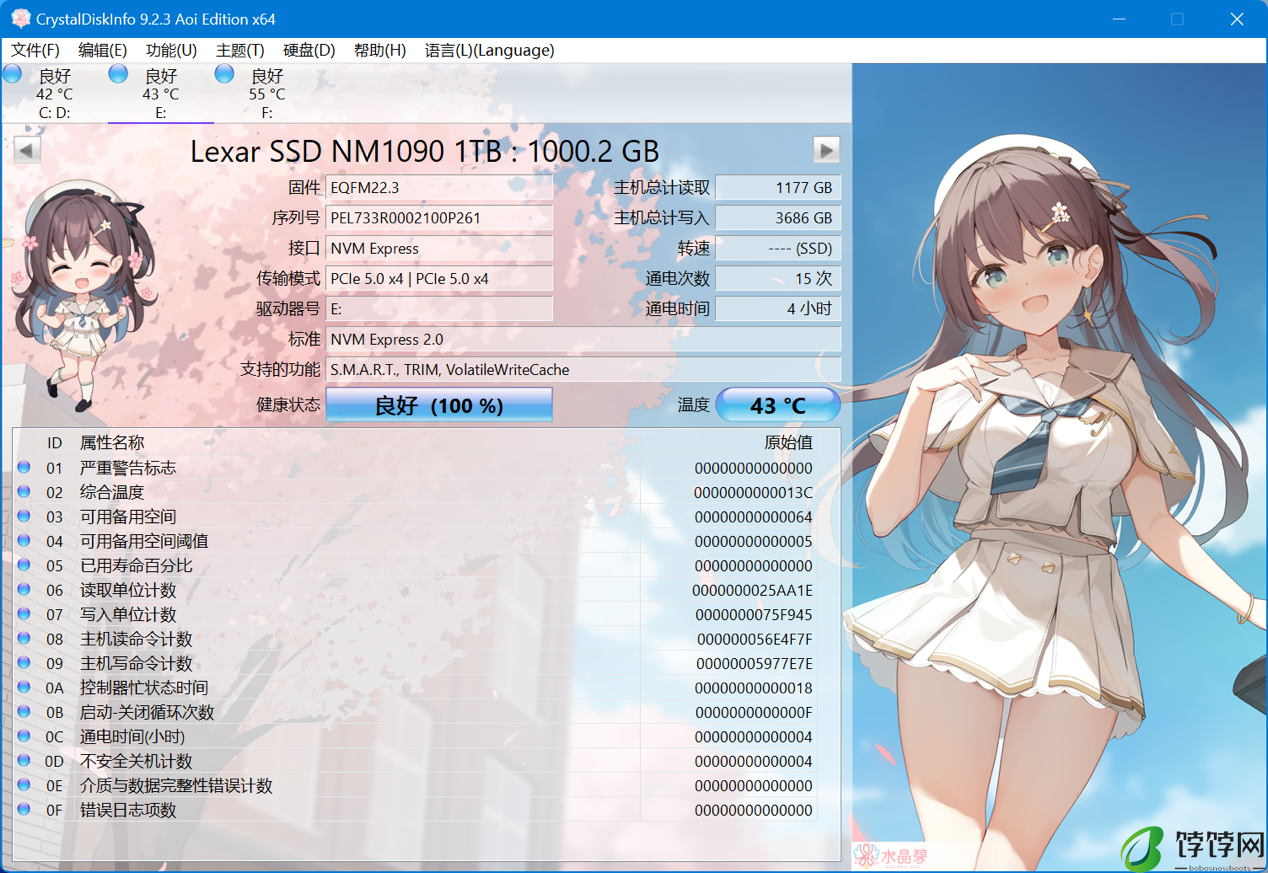The height and width of the screenshot is (873, 1268).
Task: Open the 编辑(E) menu
Action: pyautogui.click(x=103, y=50)
